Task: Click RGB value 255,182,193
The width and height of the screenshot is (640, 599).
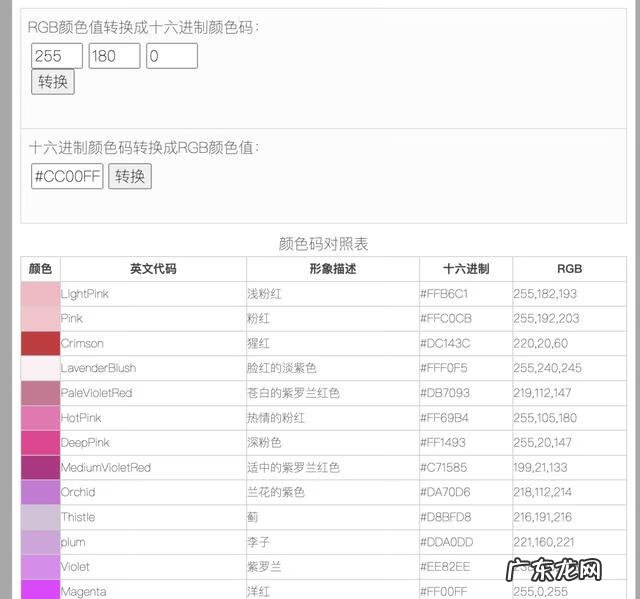Action: coord(545,294)
